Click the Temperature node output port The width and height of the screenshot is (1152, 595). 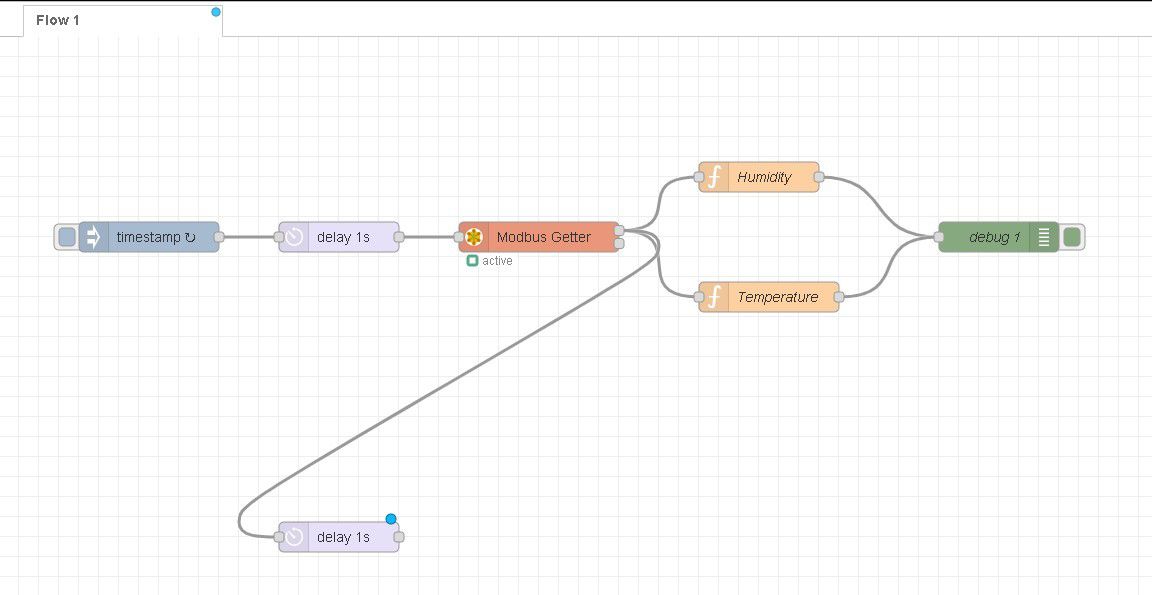(839, 297)
